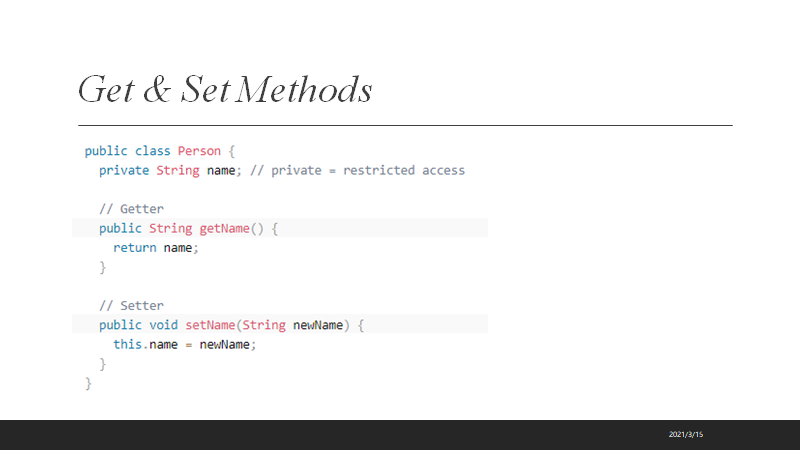
Task: Click the "// Setter" comment line
Action: (131, 306)
